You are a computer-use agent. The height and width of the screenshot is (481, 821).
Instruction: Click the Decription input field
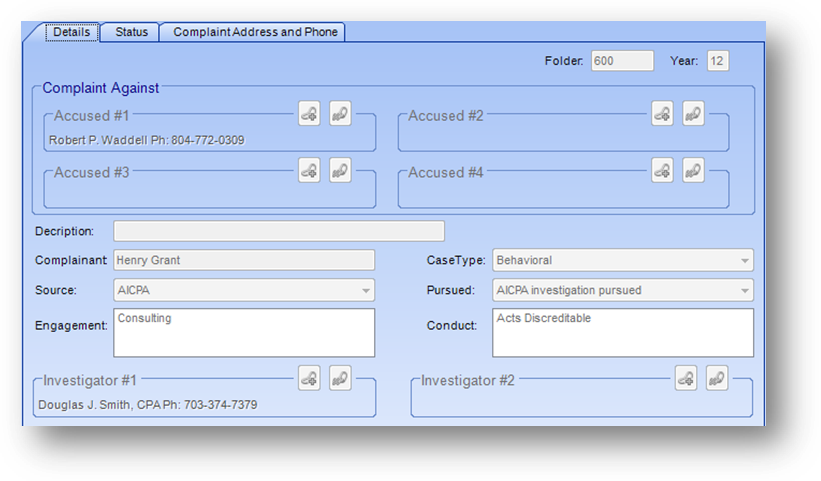tap(279, 231)
